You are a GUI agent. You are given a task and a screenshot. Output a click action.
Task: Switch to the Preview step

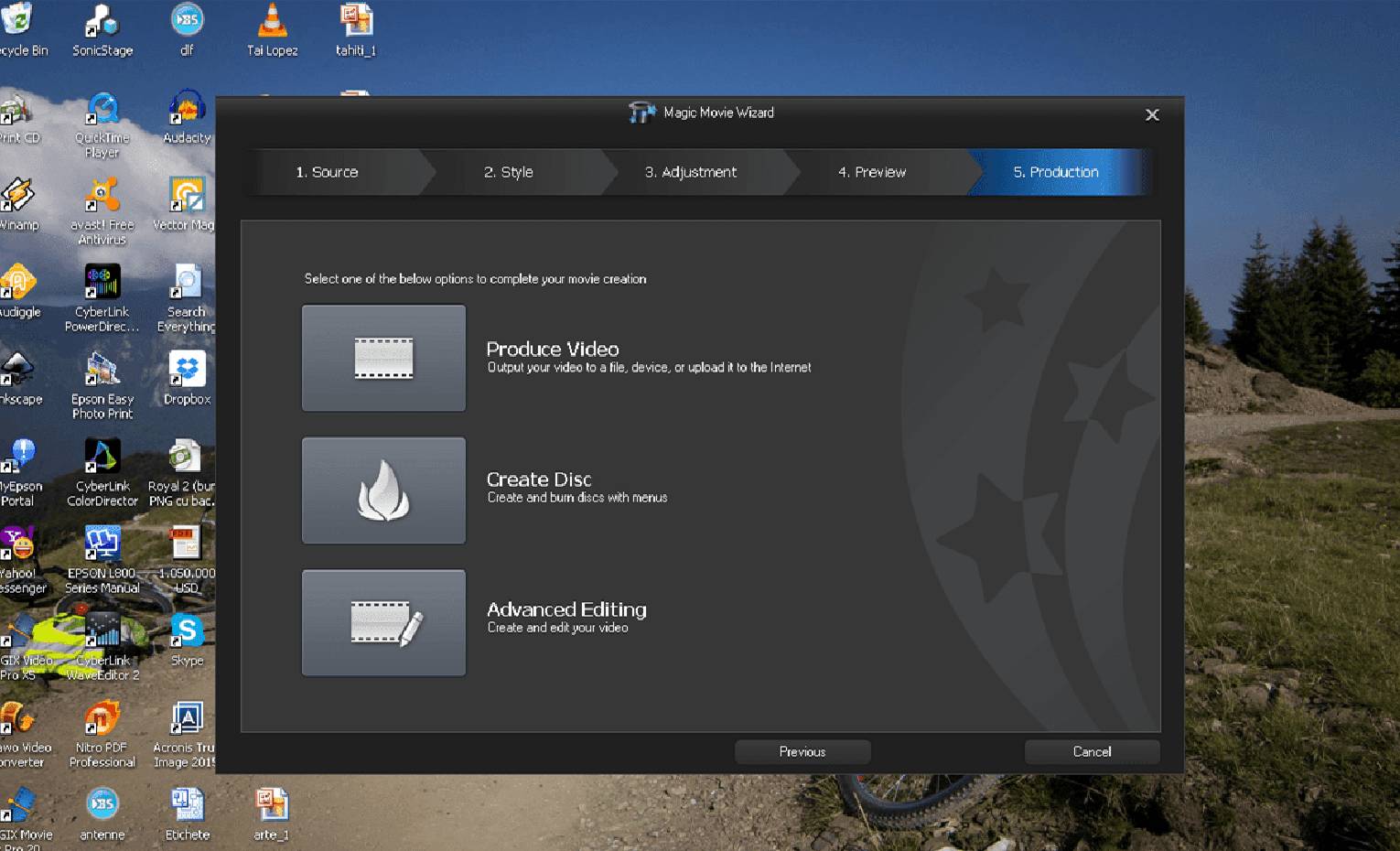pos(871,172)
